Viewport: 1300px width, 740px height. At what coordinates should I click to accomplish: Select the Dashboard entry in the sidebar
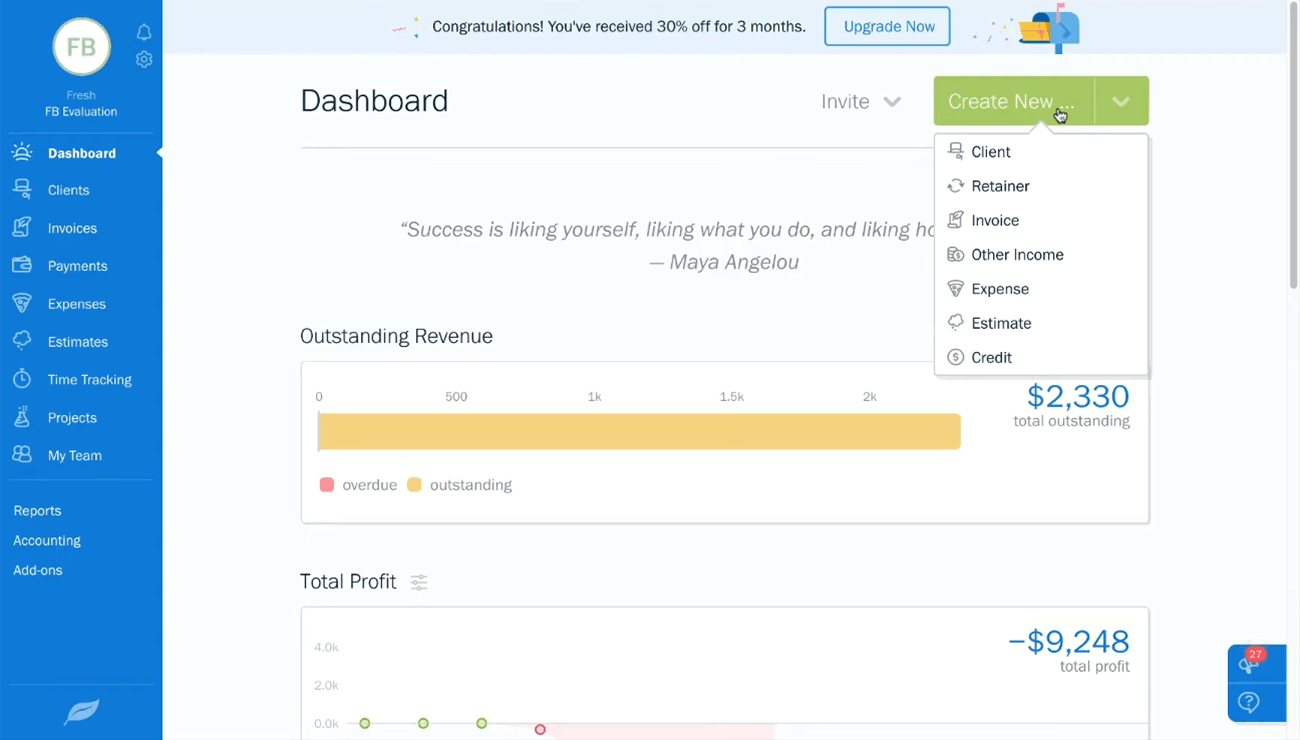click(82, 152)
